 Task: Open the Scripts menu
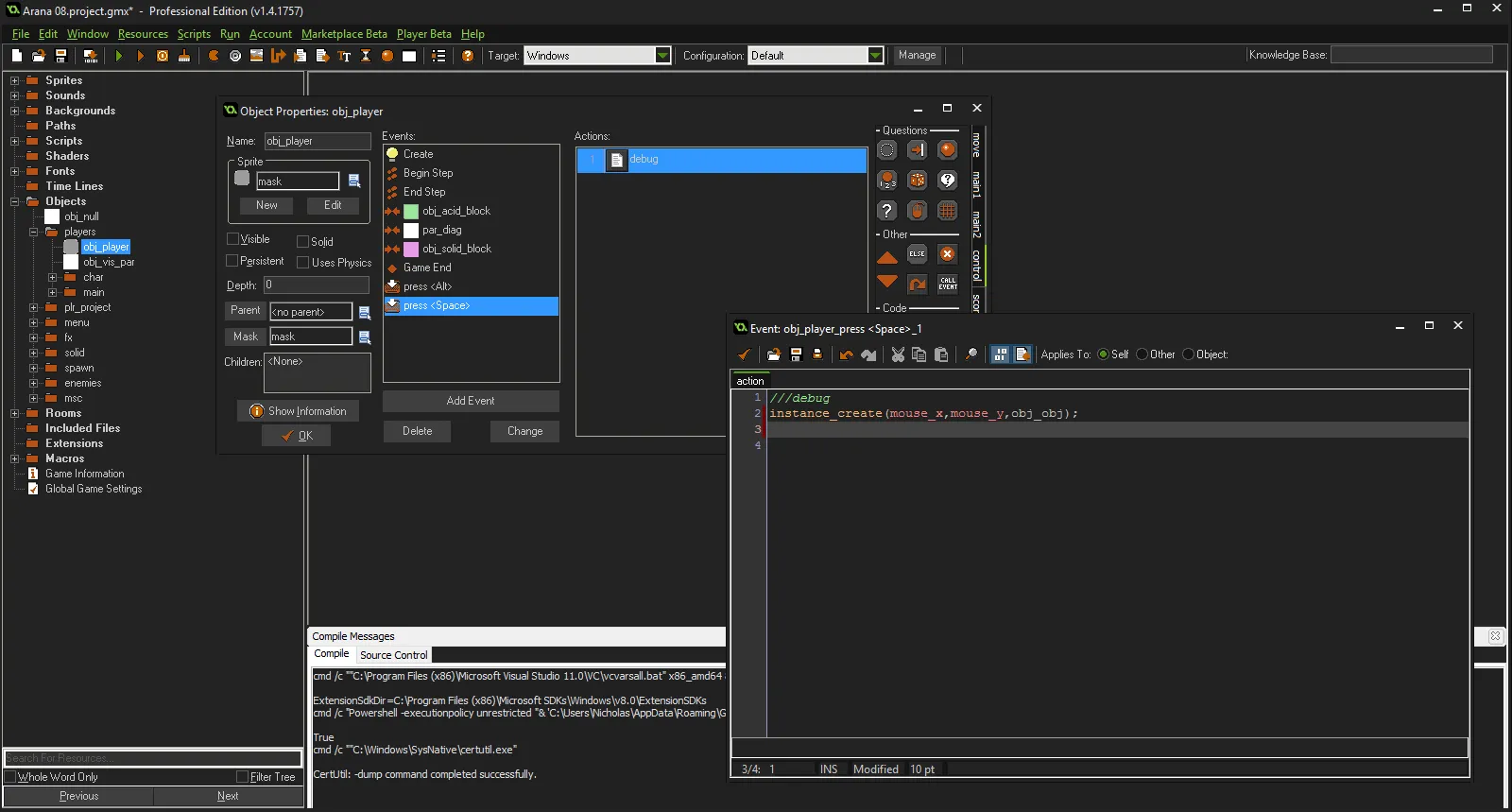(194, 34)
